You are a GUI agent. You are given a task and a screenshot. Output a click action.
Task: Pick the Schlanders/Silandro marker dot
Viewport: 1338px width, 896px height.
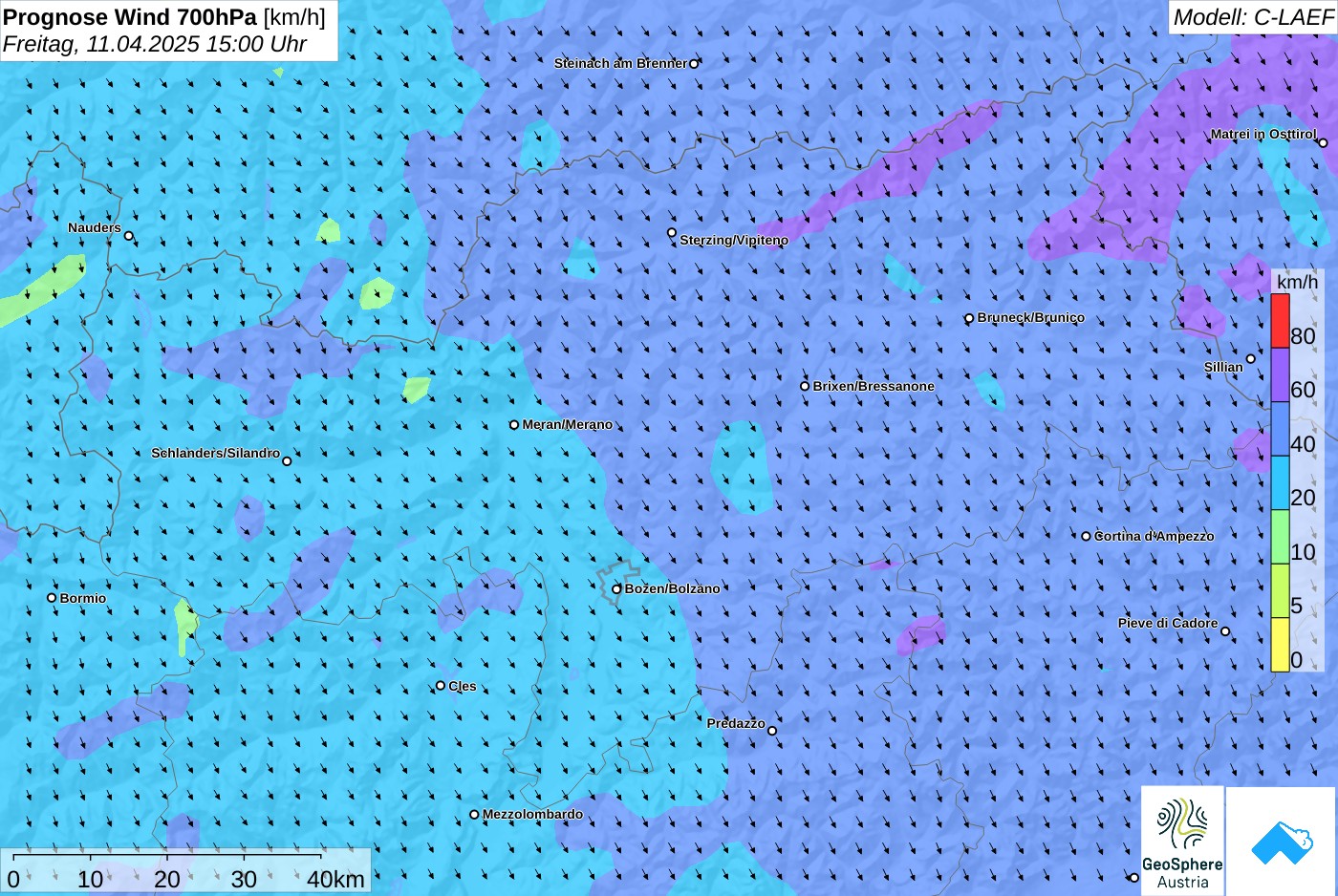pyautogui.click(x=287, y=461)
